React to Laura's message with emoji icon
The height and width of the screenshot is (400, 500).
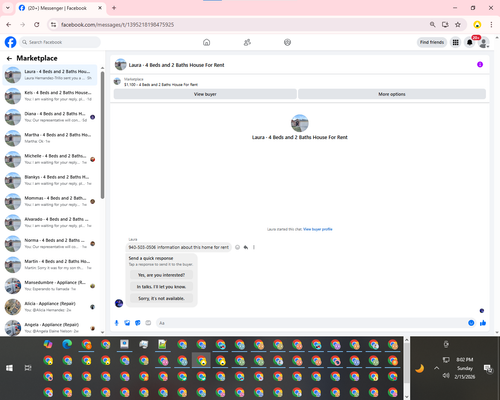tap(237, 247)
